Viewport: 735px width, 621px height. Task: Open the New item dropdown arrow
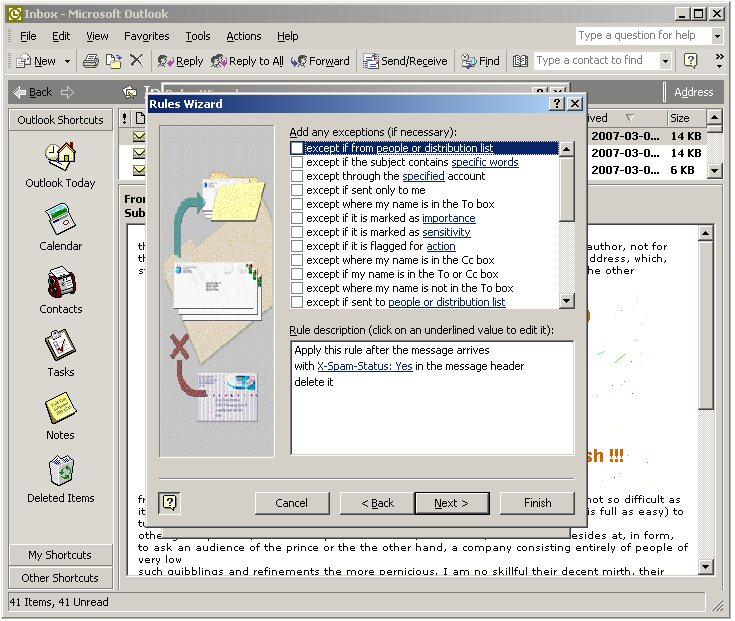pos(67,61)
